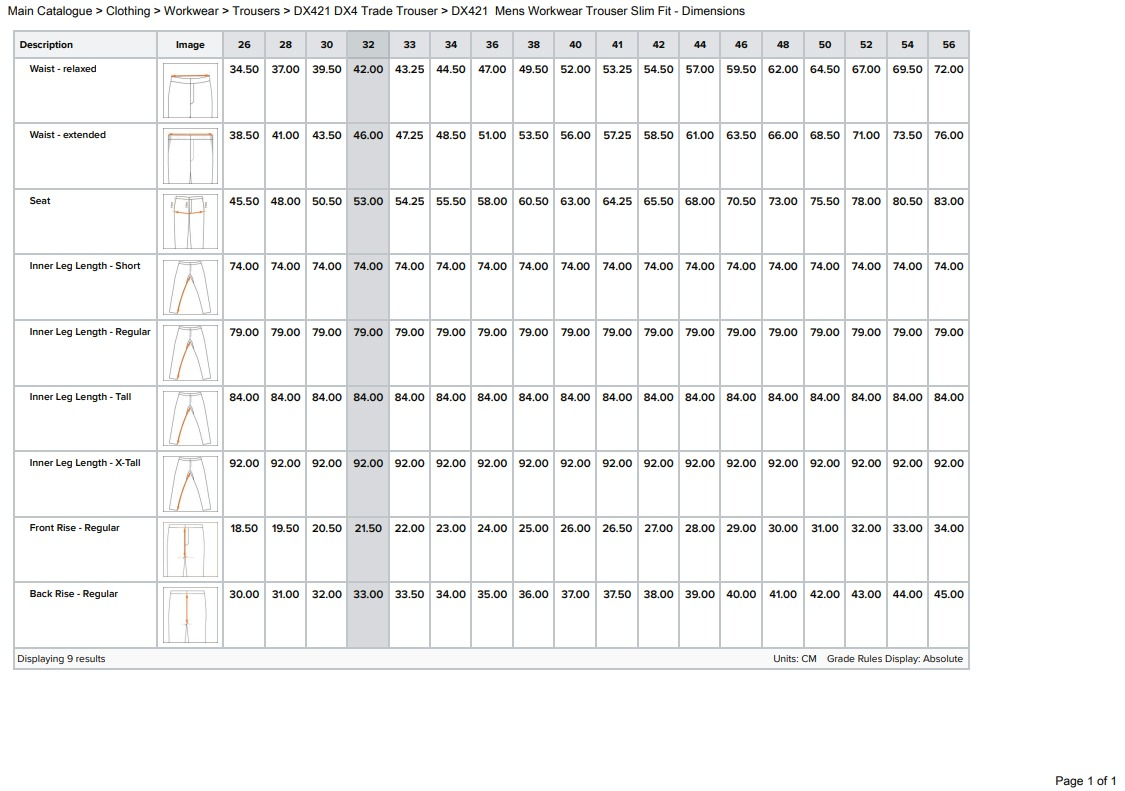This screenshot has height=791, width=1125.
Task: Open the Seat measurement diagram image
Action: click(x=190, y=222)
